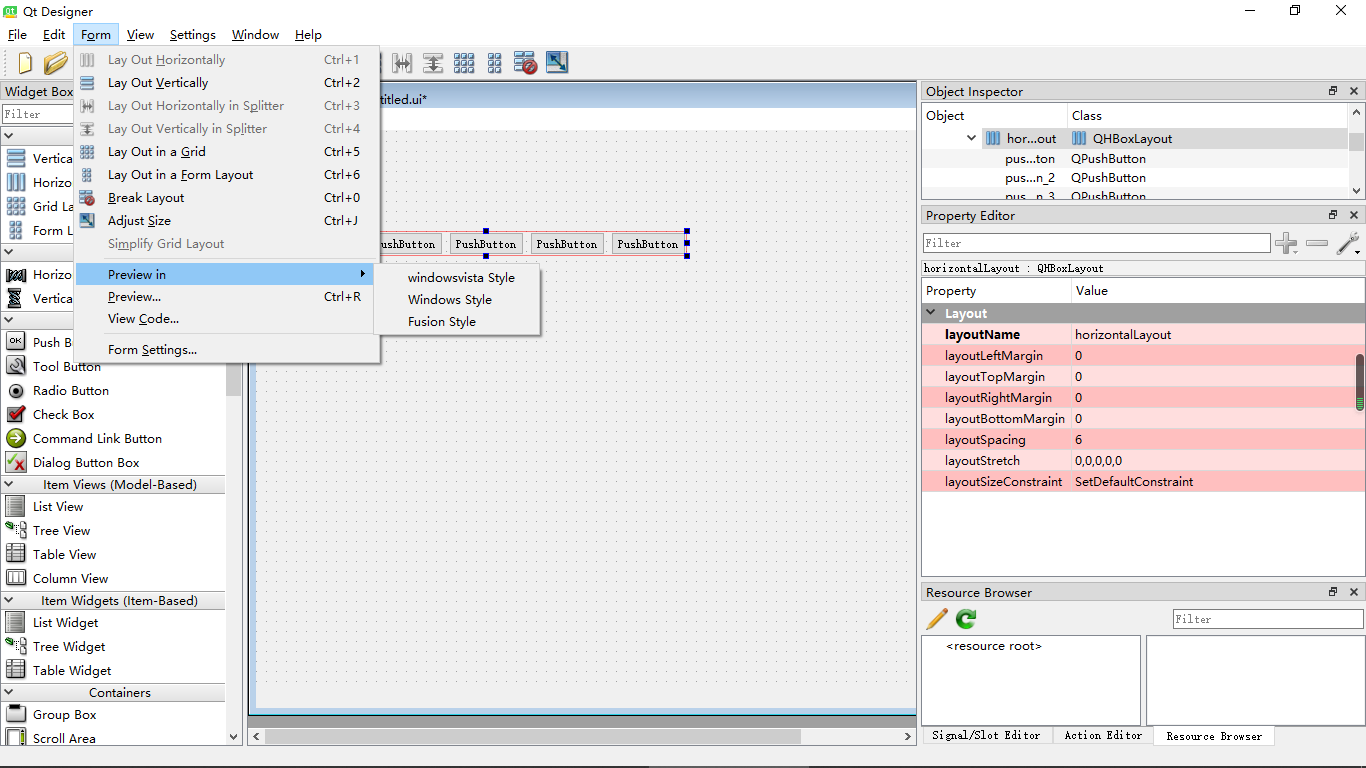Collapse horizontalLayout in Object Inspector

[x=972, y=138]
